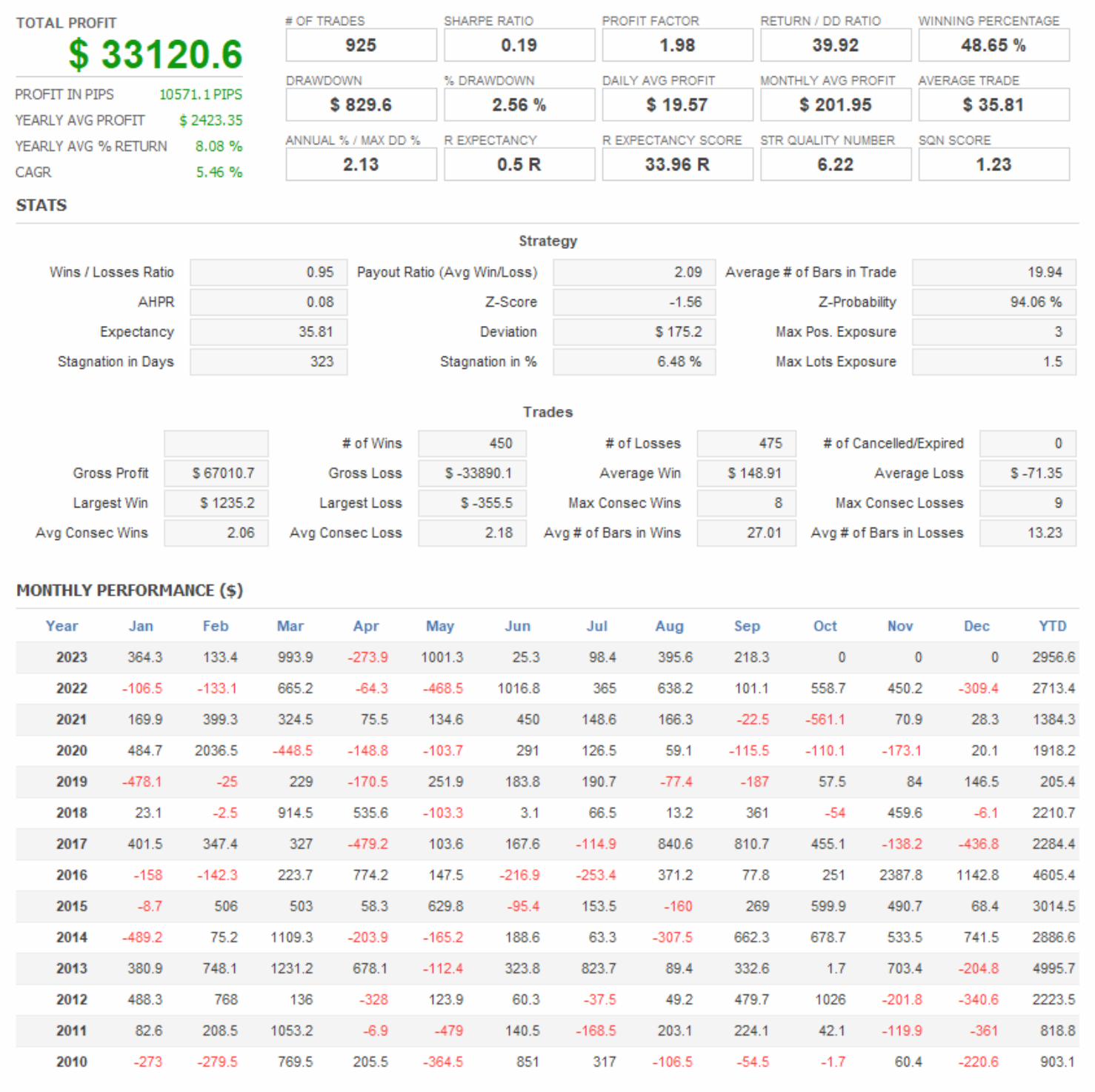Click the total profit value $ 33120.6
This screenshot has width=1095, height=1092.
(156, 54)
